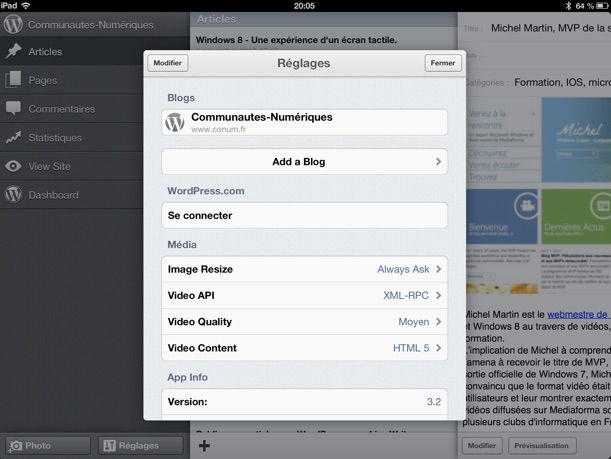Click Réglages button in bottom bar

click(x=141, y=445)
